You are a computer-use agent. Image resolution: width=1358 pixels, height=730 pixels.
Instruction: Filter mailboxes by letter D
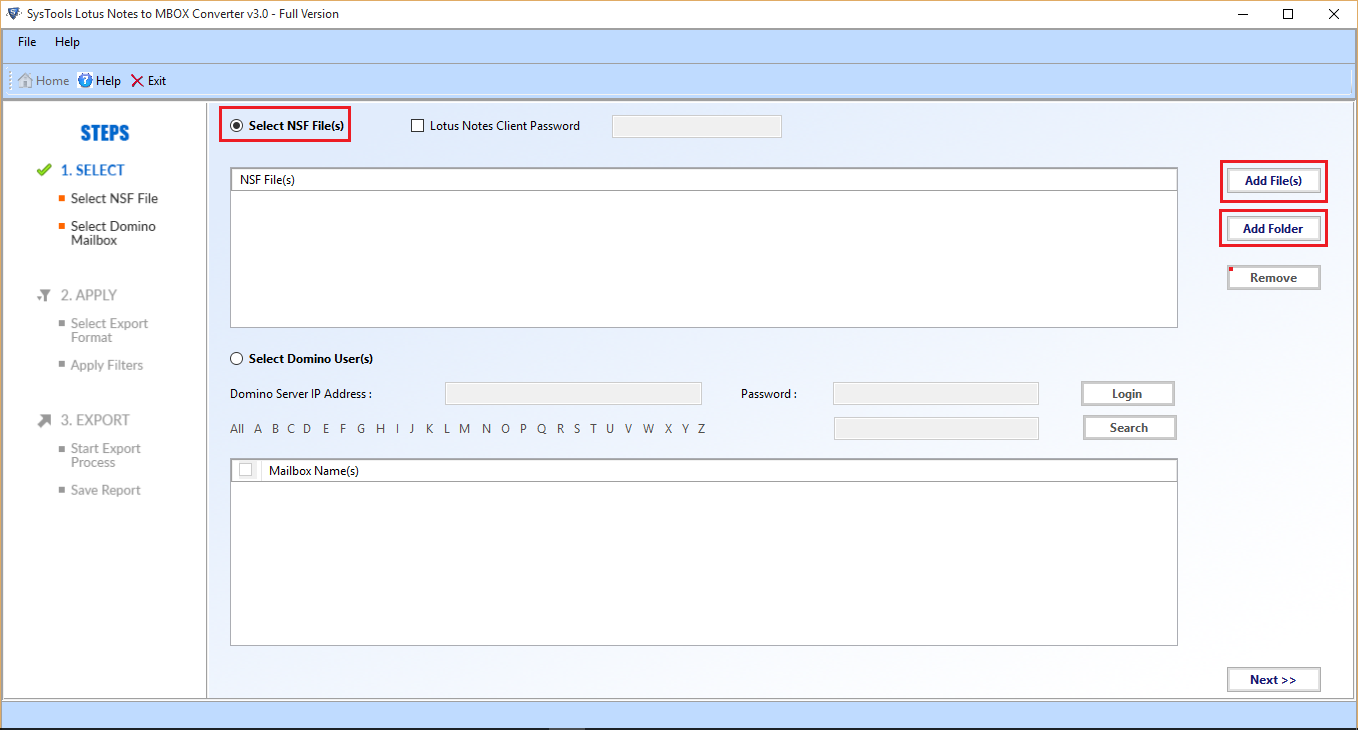307,429
